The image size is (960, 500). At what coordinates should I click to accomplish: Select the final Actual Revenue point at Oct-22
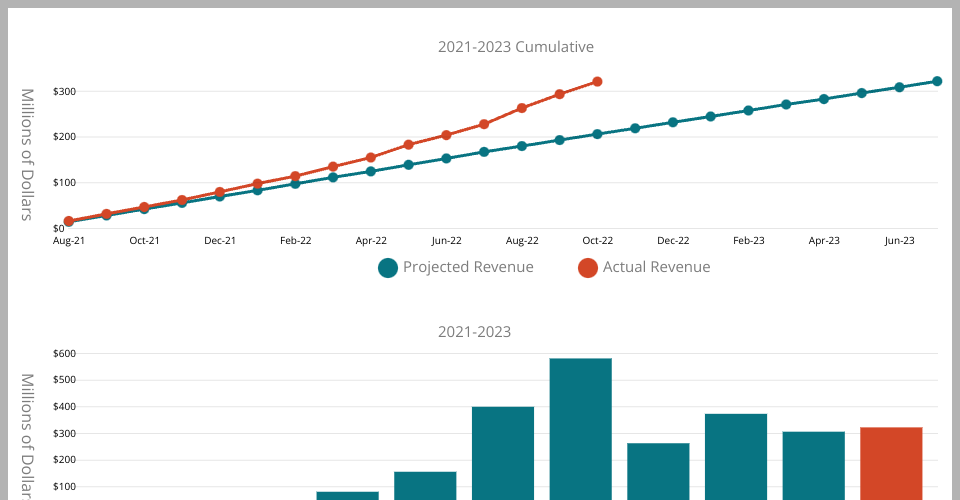coord(597,82)
